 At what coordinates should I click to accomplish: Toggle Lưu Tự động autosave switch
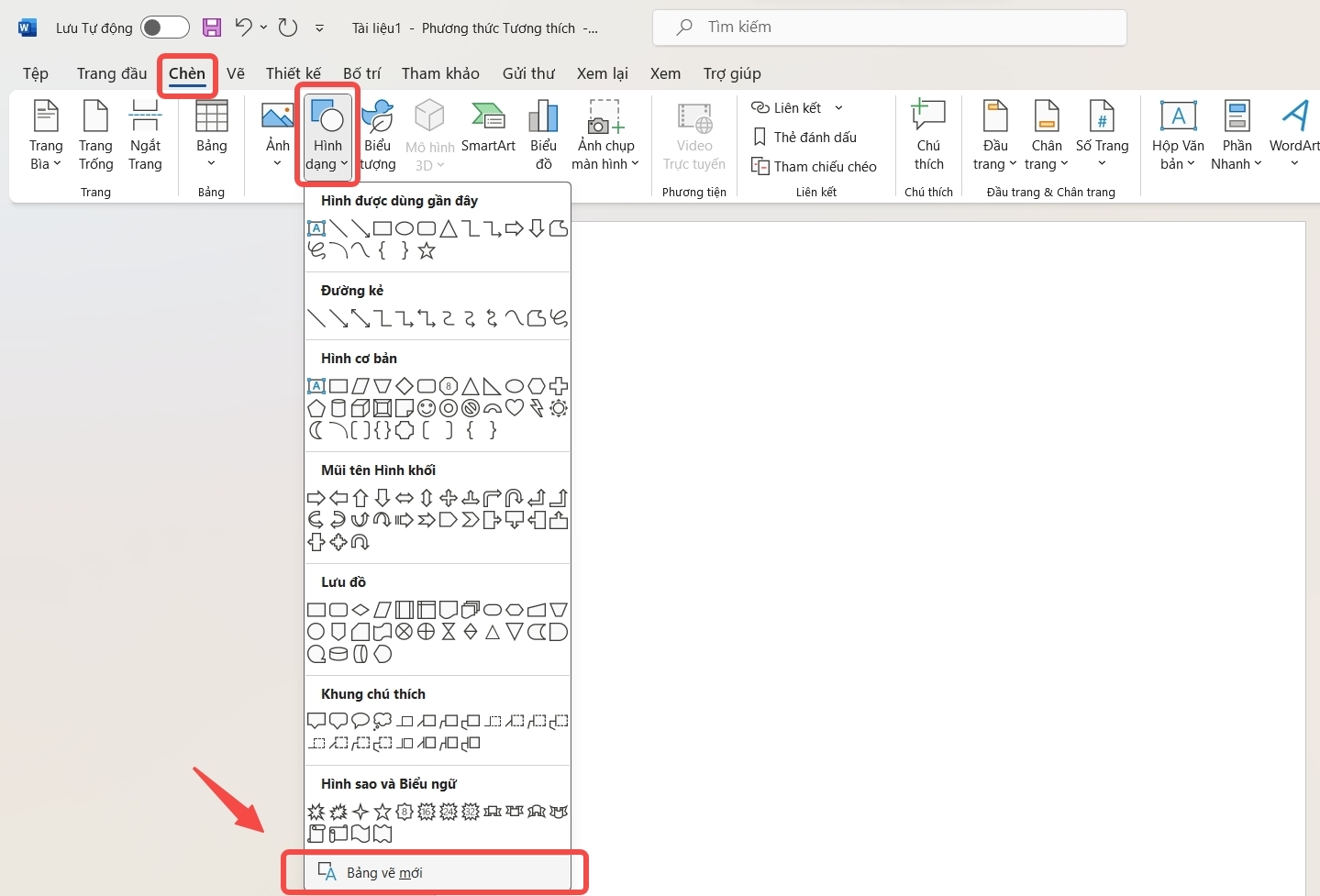point(165,28)
